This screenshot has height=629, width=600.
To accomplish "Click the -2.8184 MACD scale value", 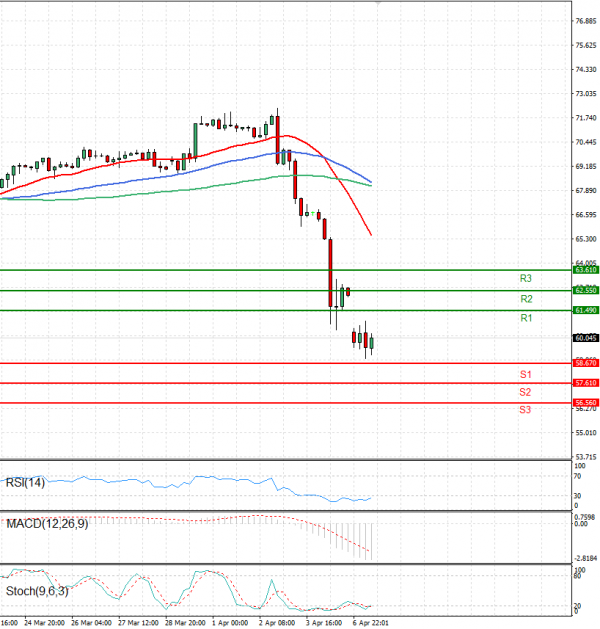I will (x=586, y=559).
